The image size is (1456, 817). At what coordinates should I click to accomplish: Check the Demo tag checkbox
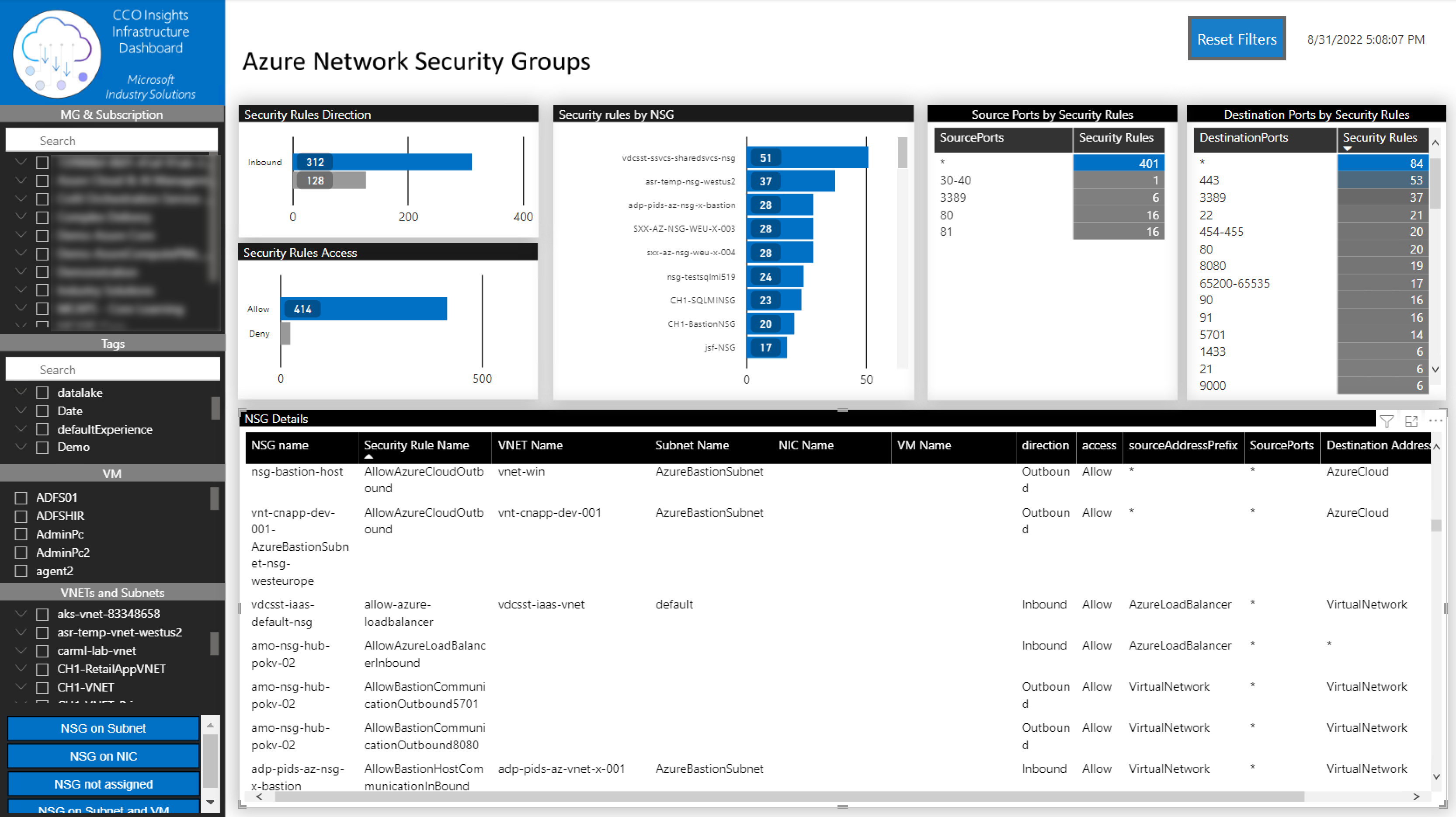[x=42, y=447]
